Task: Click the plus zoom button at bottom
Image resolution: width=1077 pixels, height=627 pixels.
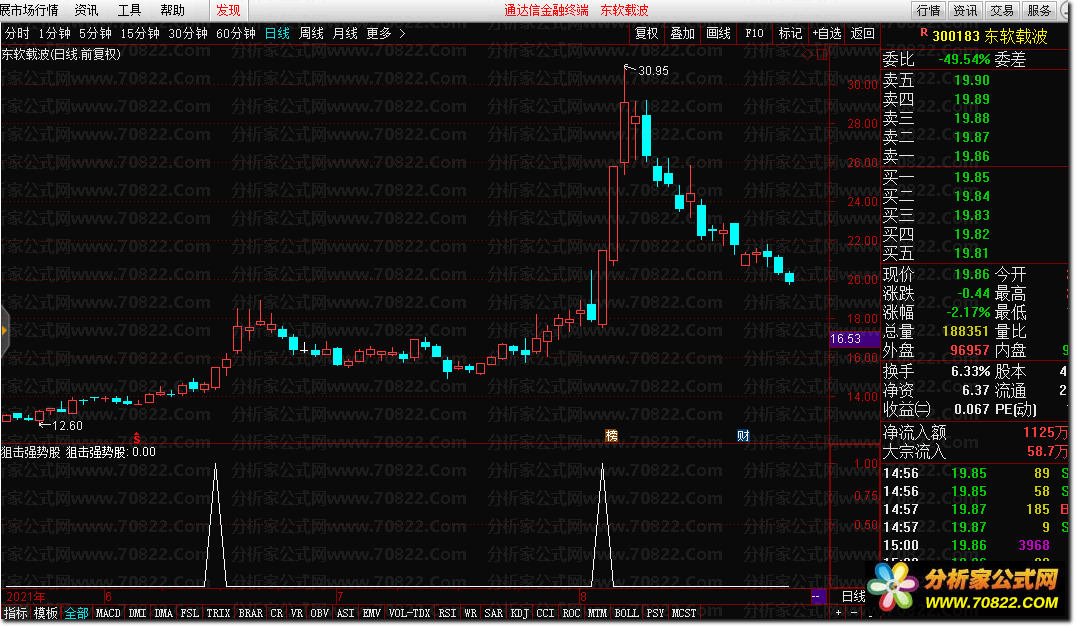Action: [838, 613]
